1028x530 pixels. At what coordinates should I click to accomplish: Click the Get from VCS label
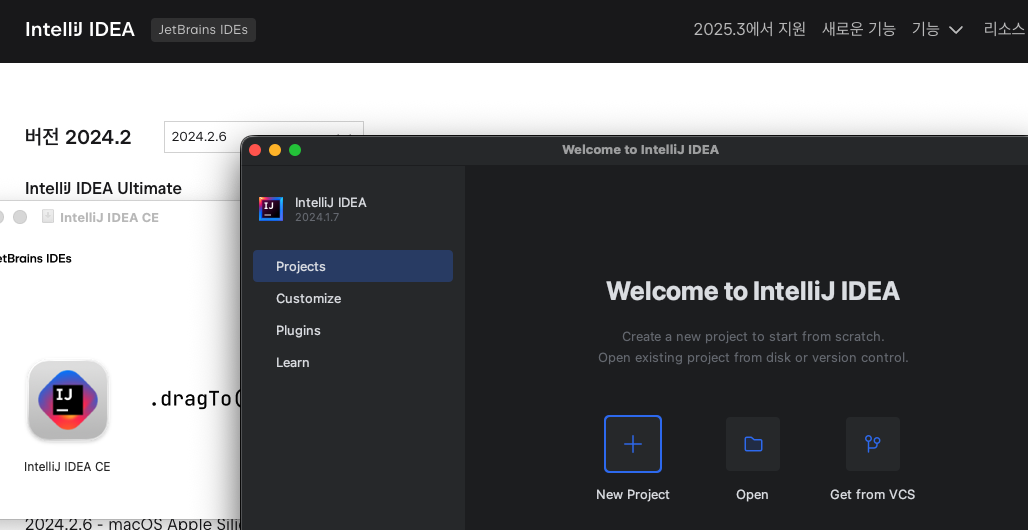click(x=873, y=495)
